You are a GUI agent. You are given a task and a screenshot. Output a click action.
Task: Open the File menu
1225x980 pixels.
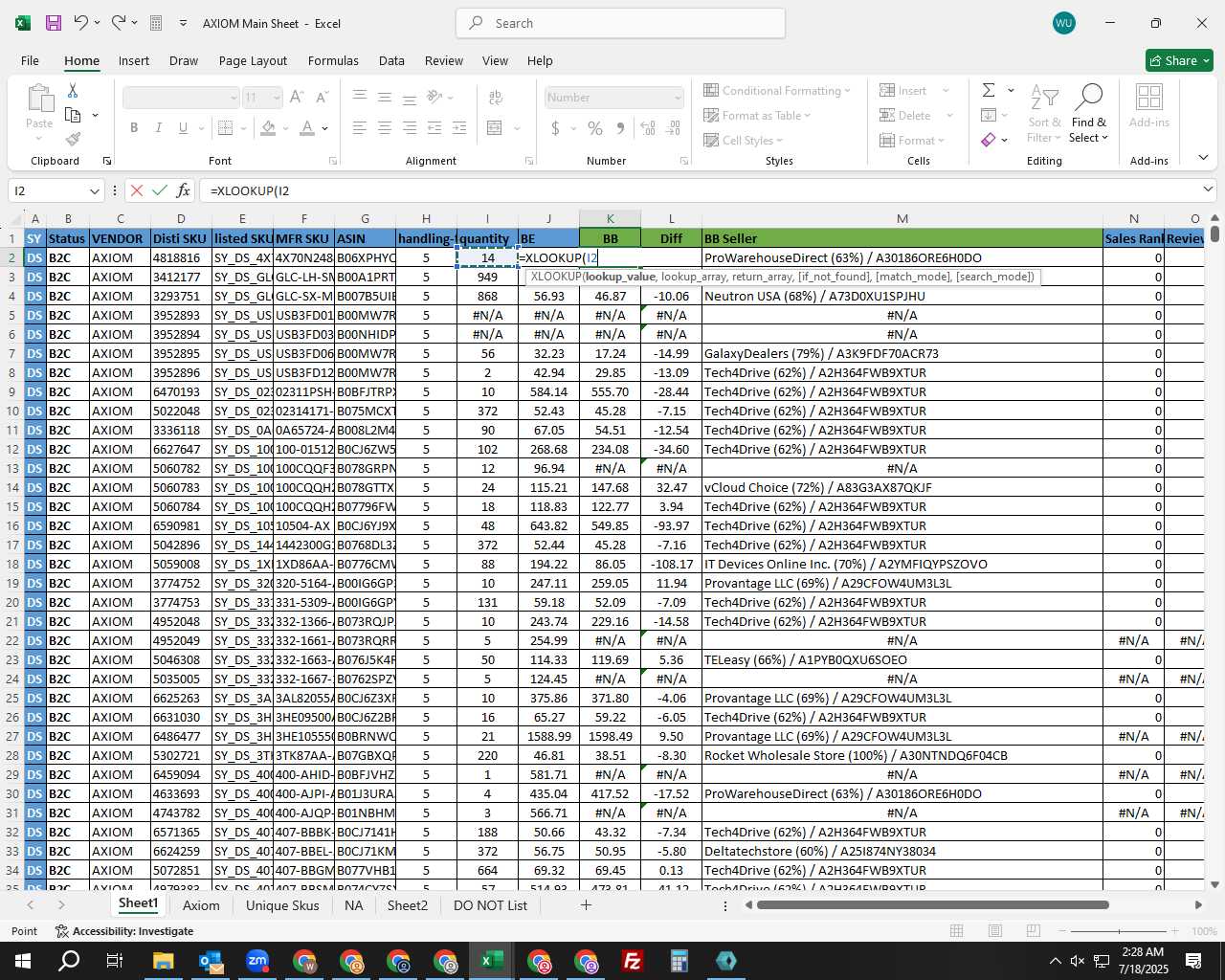tap(30, 60)
